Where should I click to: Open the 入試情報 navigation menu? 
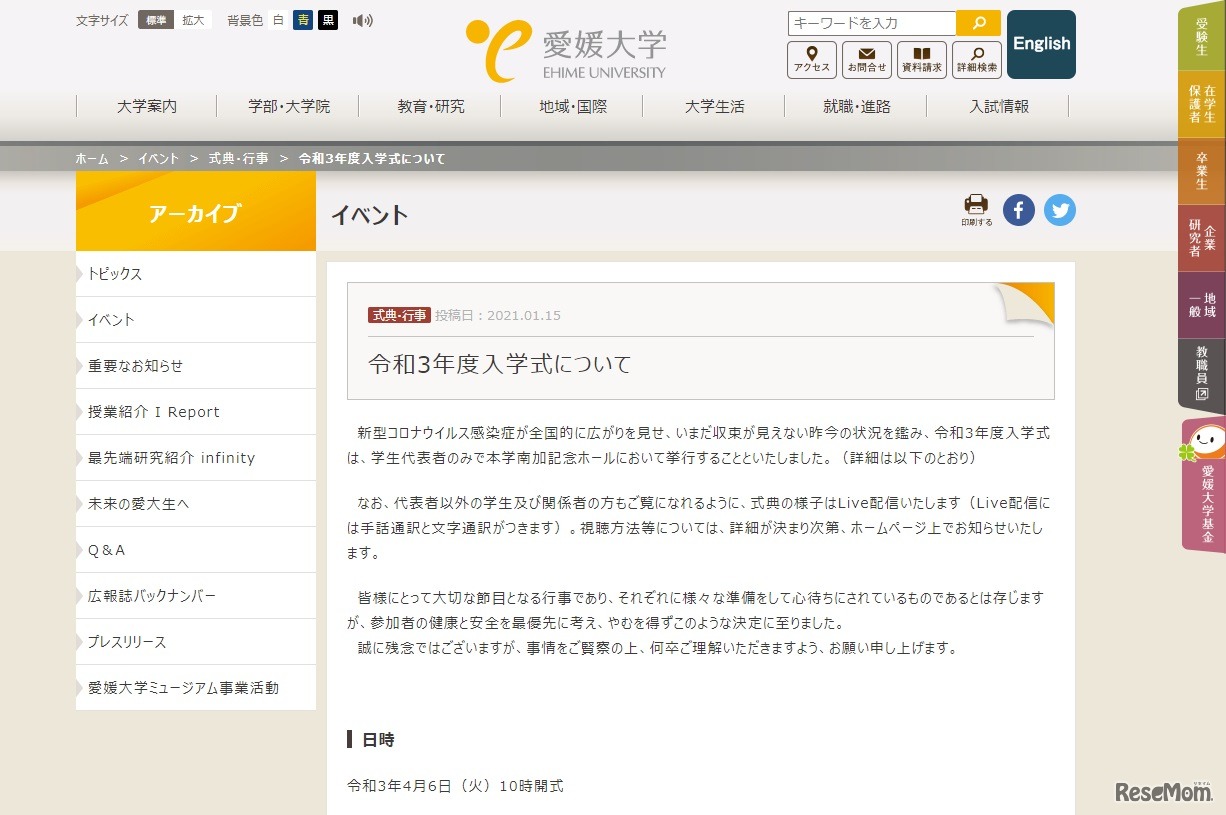pyautogui.click(x=999, y=106)
